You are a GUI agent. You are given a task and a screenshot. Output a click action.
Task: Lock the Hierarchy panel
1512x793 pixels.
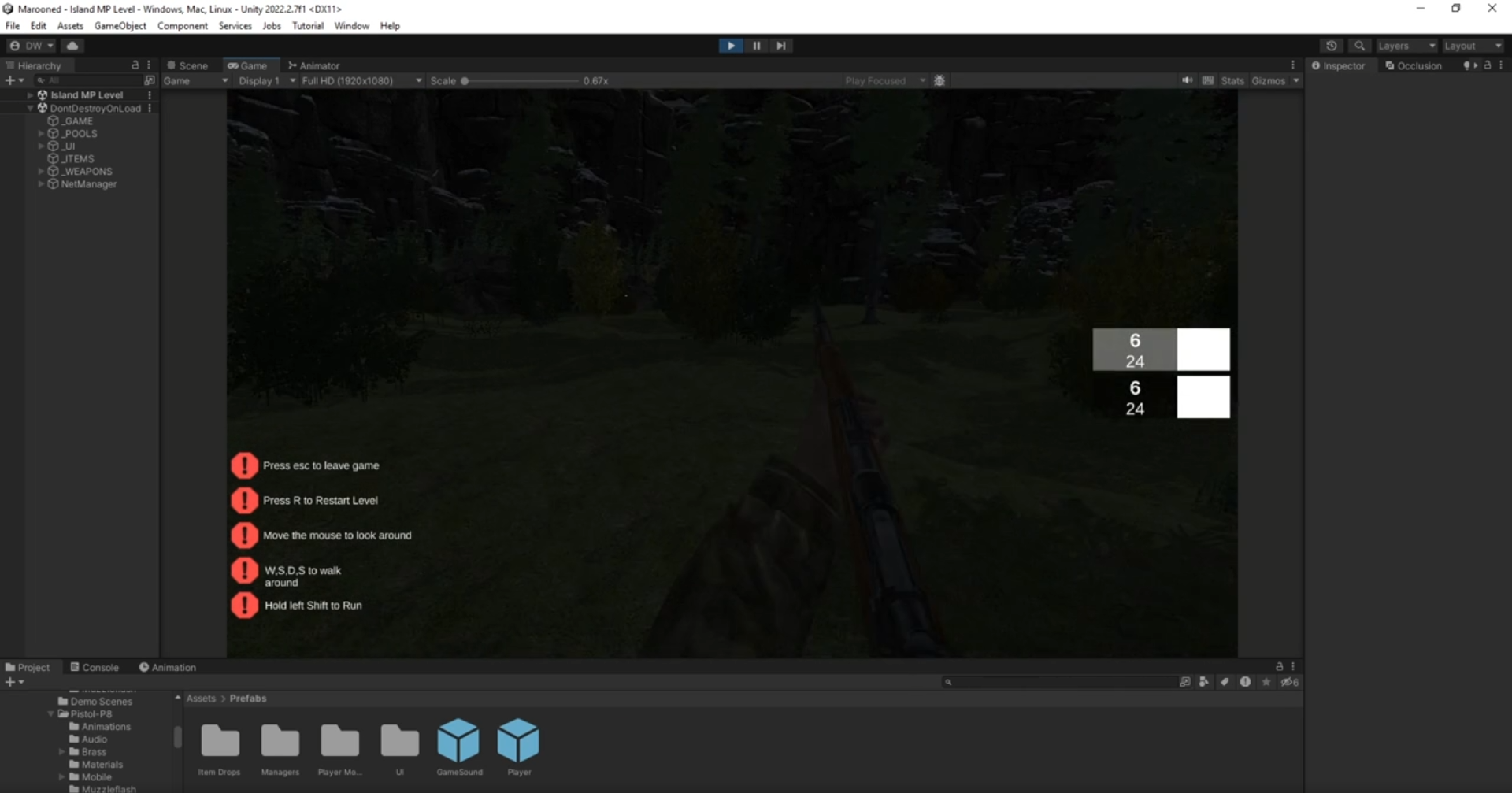[135, 65]
